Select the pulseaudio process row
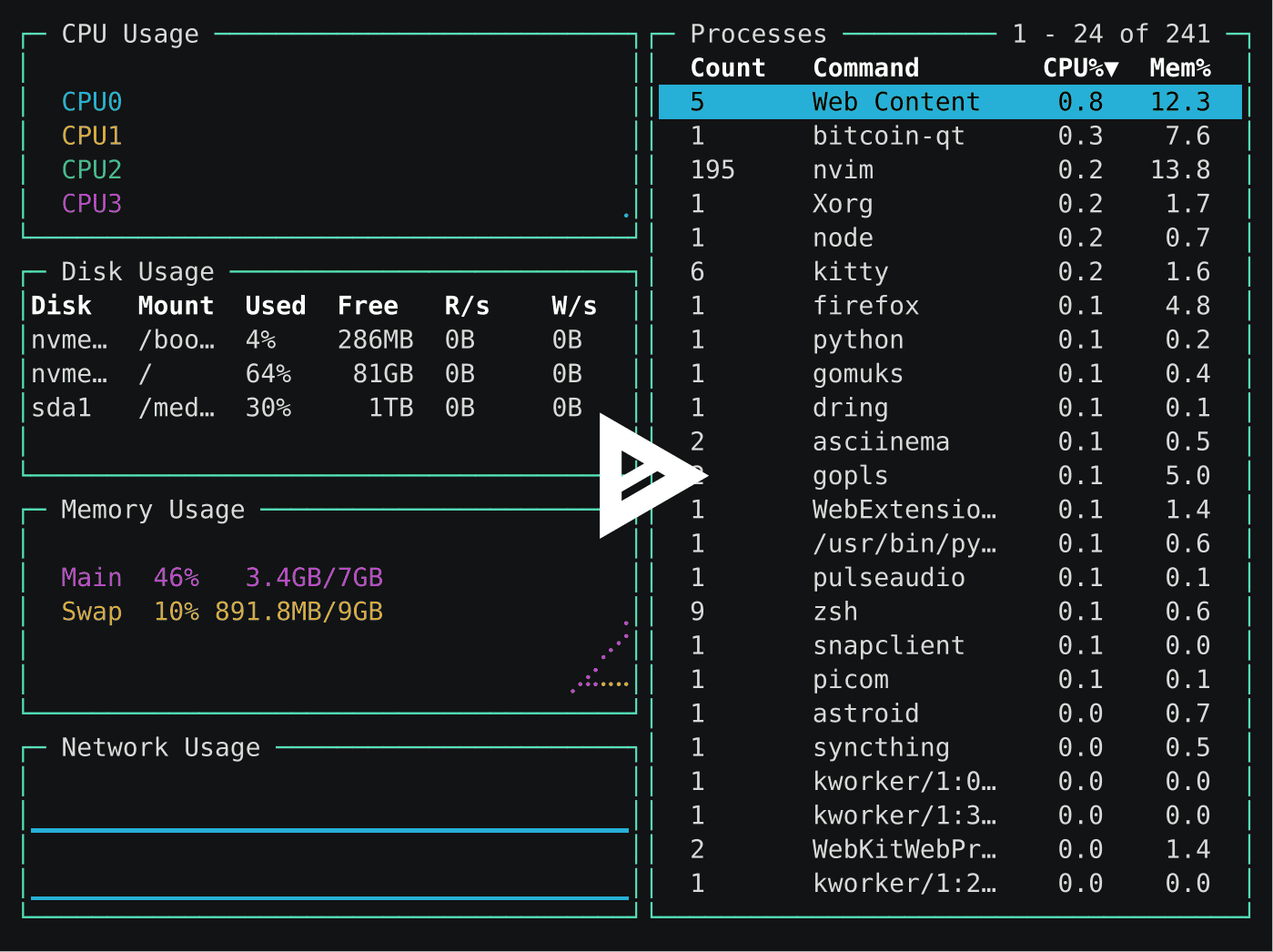The height and width of the screenshot is (952, 1273). [950, 577]
